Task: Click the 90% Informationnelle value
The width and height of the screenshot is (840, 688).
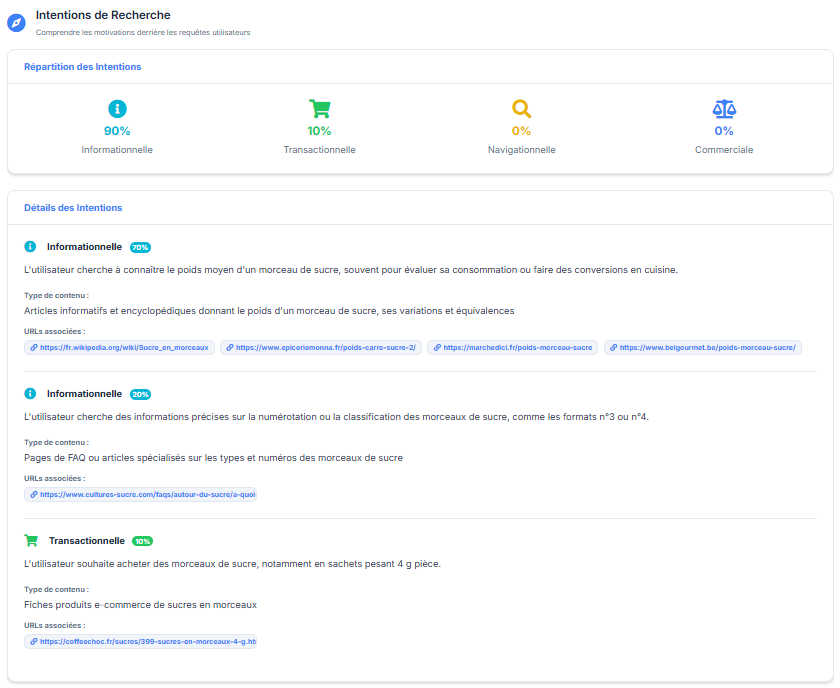Action: click(117, 131)
